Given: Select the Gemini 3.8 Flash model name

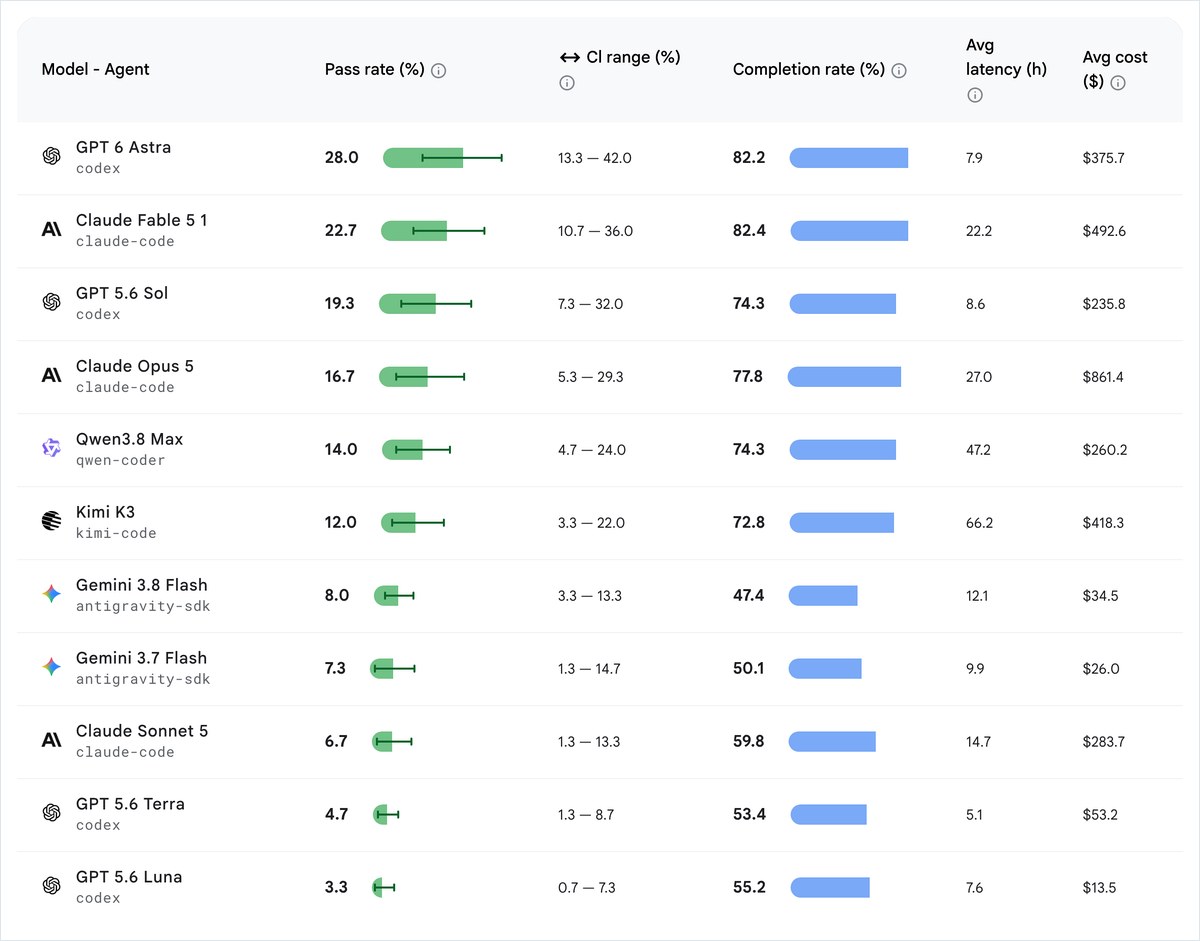Looking at the screenshot, I should (x=141, y=585).
